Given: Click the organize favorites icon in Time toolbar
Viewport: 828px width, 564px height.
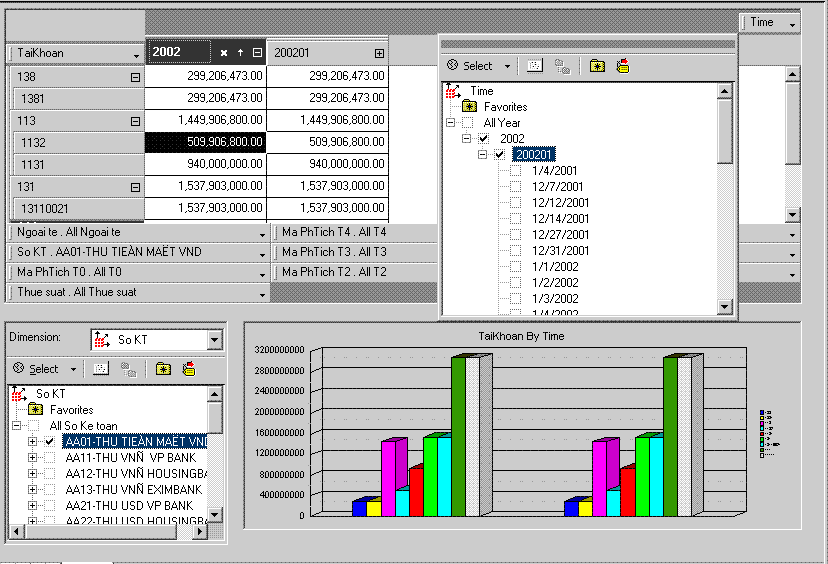Looking at the screenshot, I should pos(623,66).
